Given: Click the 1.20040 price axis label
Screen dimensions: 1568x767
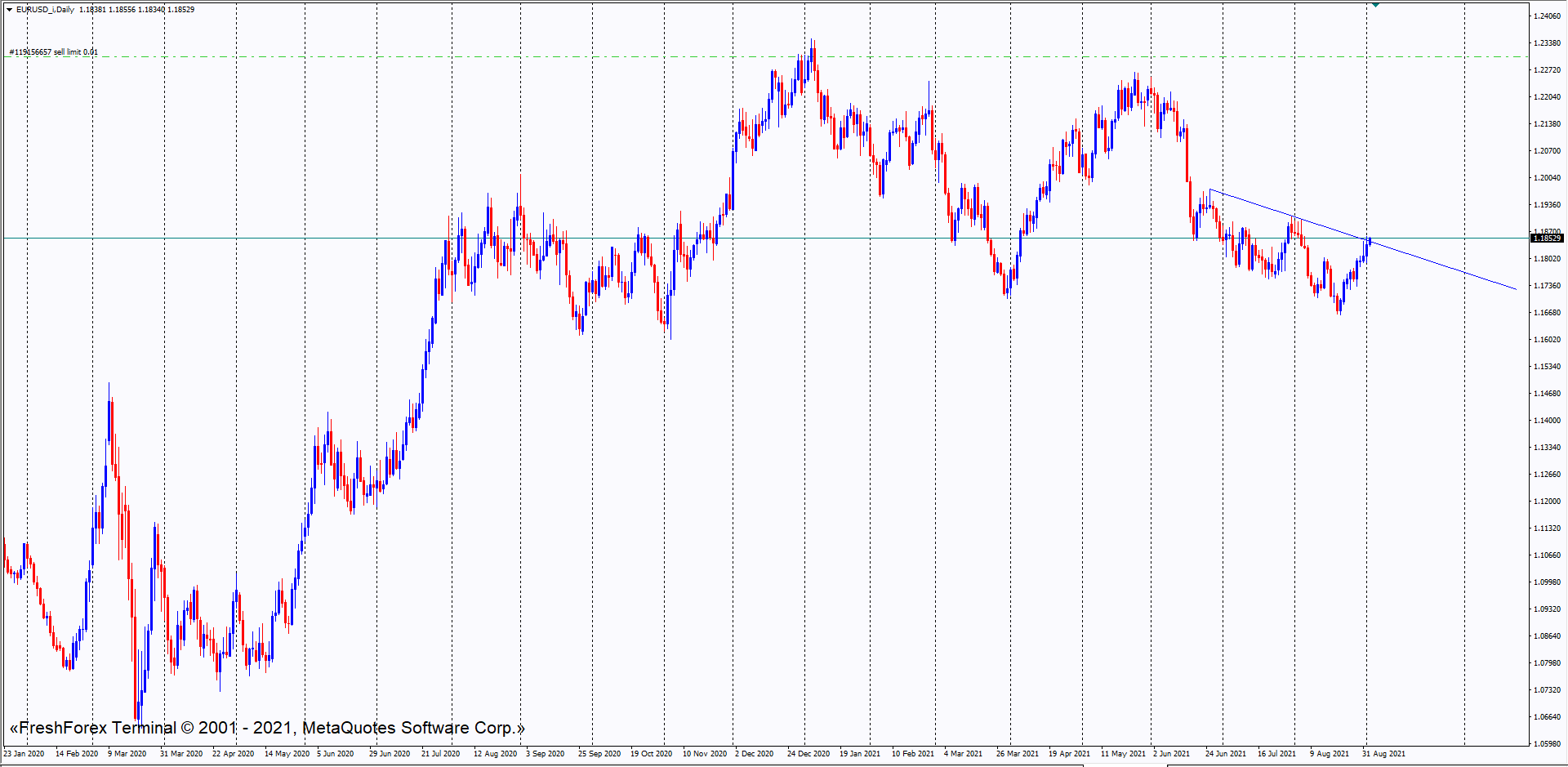Looking at the screenshot, I should 1547,178.
